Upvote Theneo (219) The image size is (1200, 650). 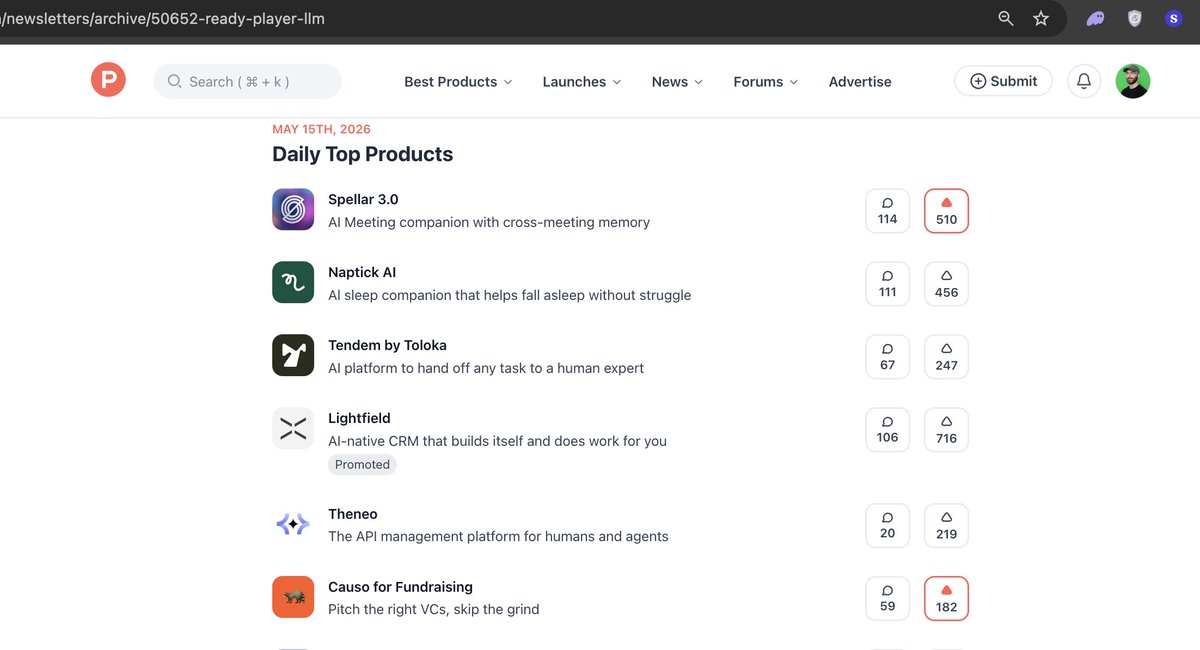tap(947, 526)
